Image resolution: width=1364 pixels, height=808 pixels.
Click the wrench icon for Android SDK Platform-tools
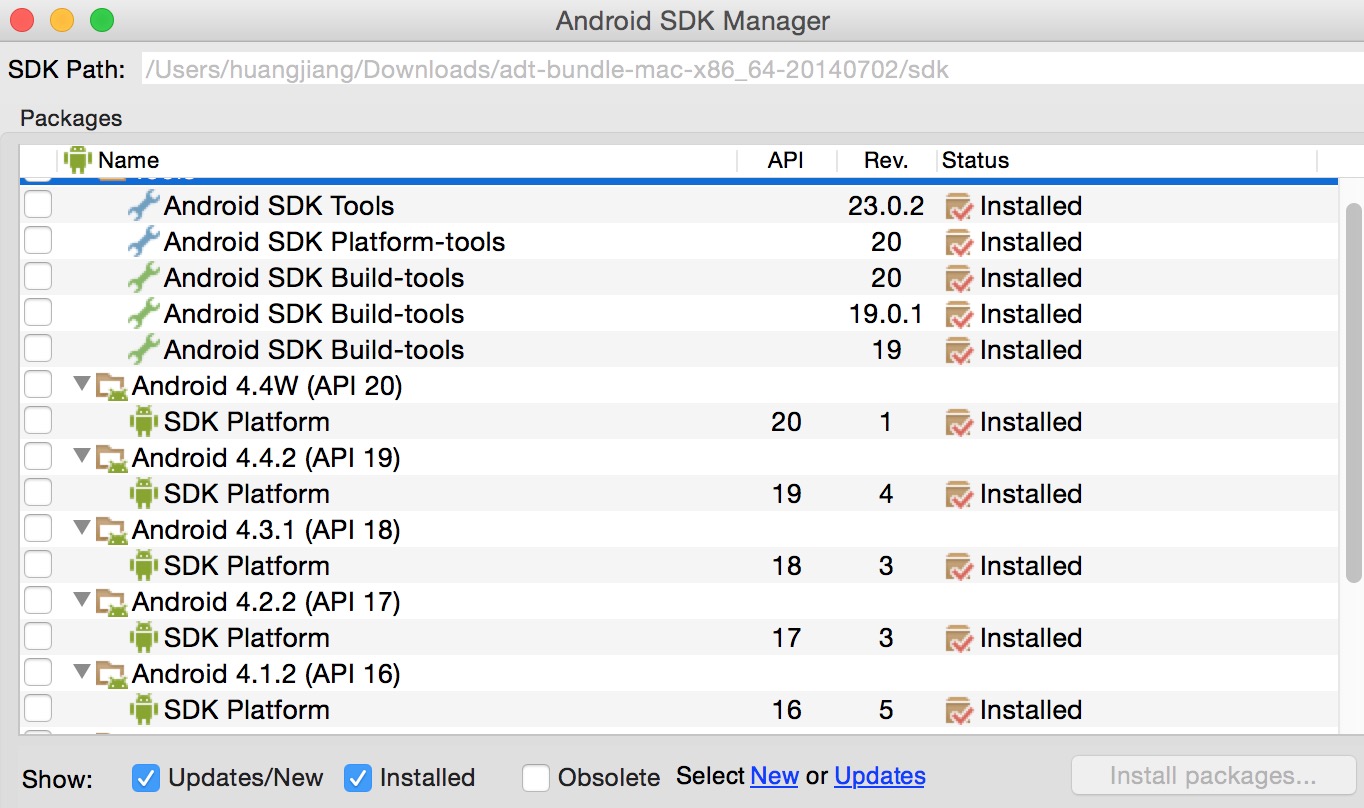tap(144, 242)
